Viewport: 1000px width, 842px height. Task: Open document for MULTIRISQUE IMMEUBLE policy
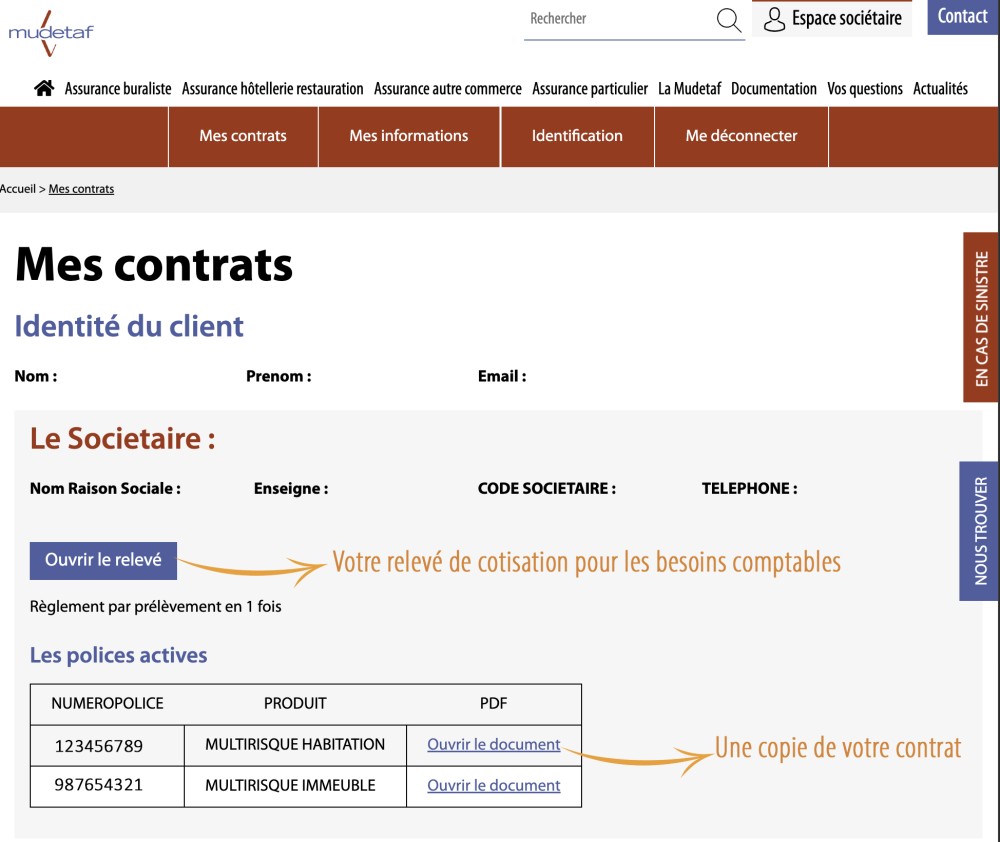coord(493,786)
